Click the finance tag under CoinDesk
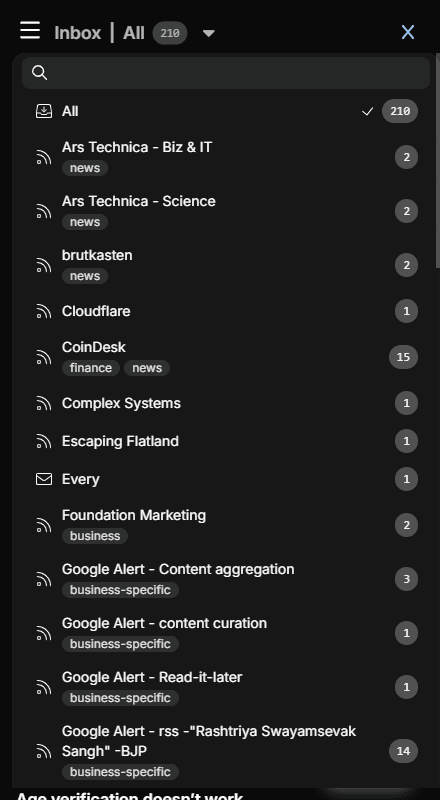Viewport: 440px width, 800px height. 91,368
